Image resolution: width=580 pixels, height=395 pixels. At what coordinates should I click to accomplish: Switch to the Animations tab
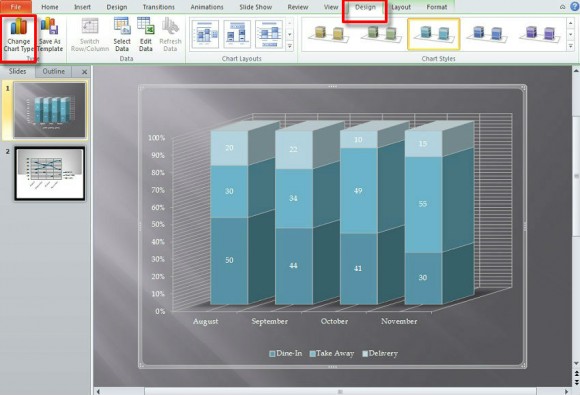point(207,7)
